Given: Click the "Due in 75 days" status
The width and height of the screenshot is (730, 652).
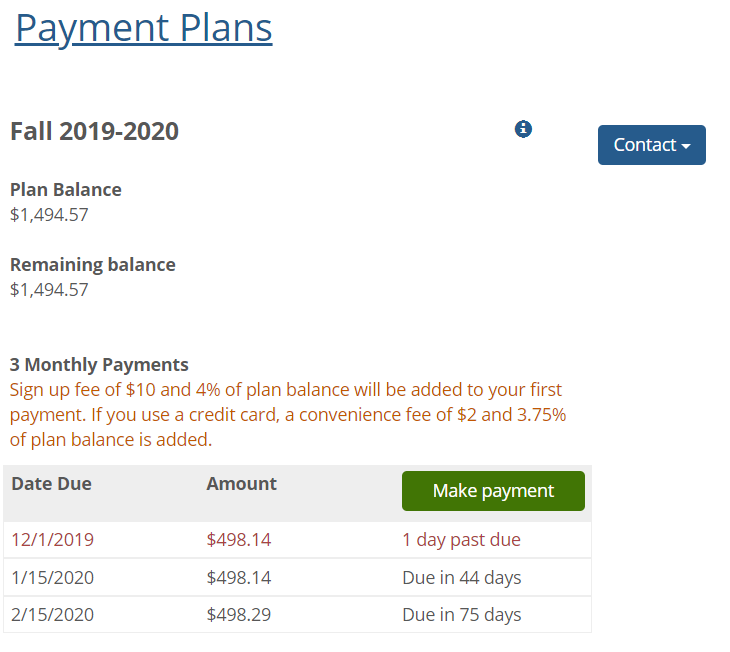Looking at the screenshot, I should coord(461,615).
